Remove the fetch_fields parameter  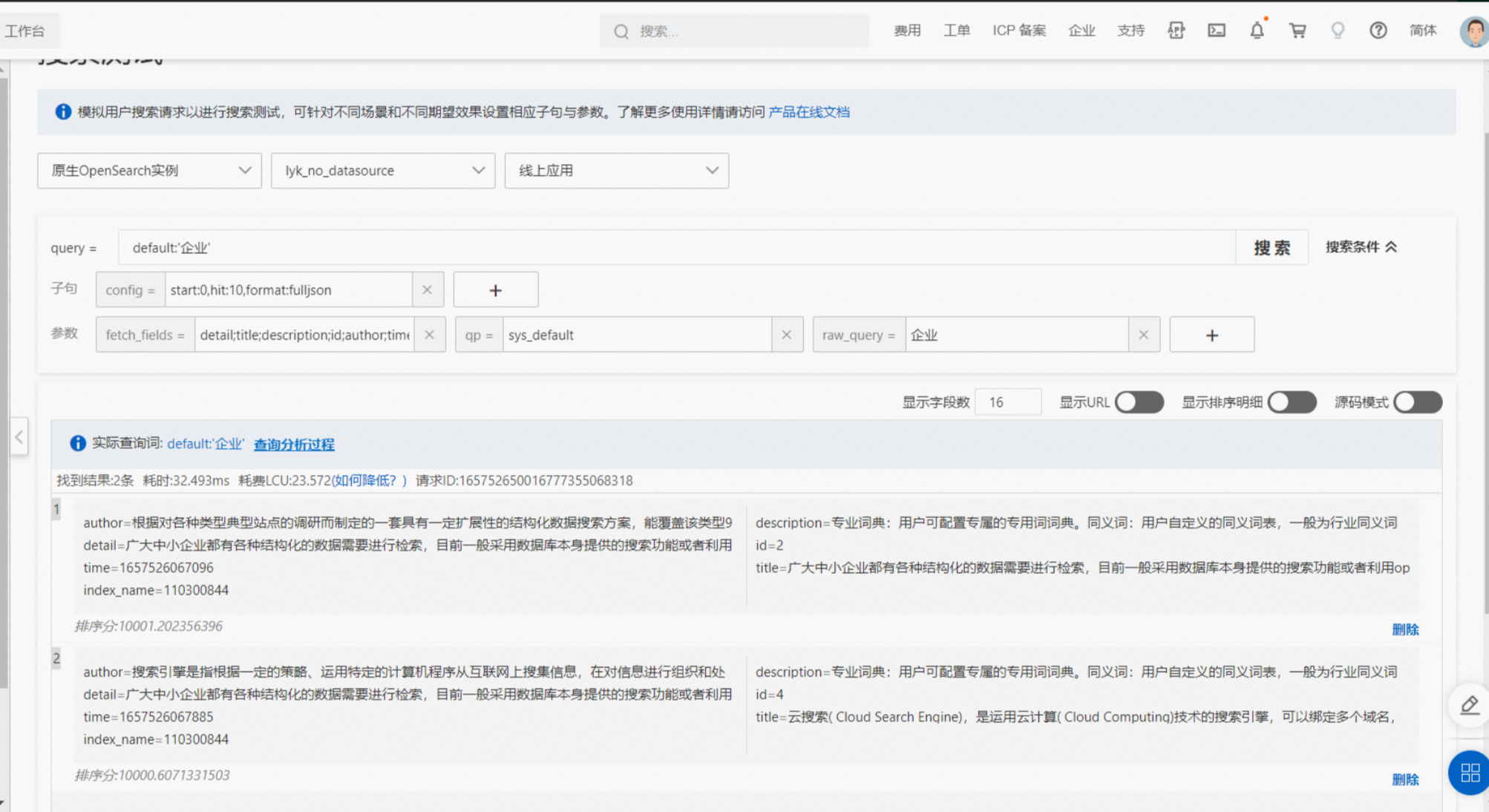point(429,335)
